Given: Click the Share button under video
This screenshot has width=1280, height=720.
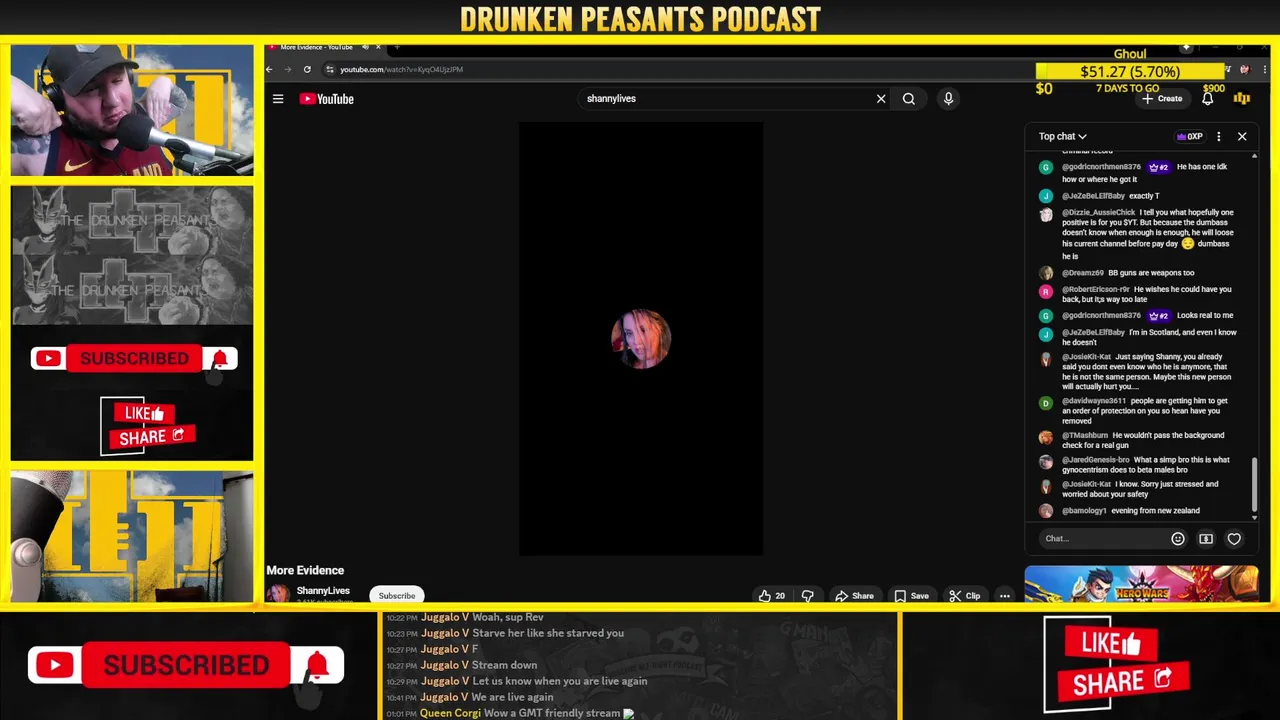Looking at the screenshot, I should (x=855, y=596).
